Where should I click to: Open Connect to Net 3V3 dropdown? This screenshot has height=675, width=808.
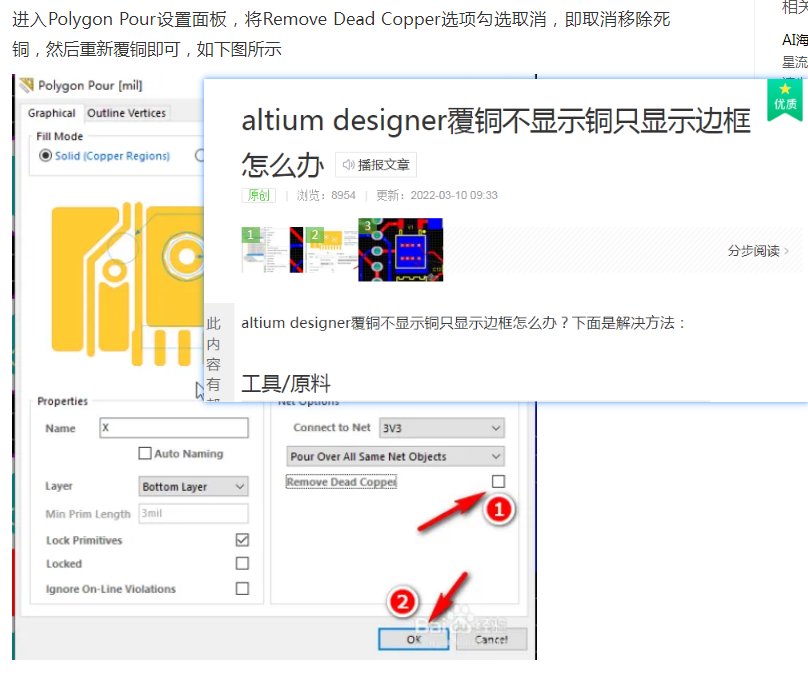pos(442,428)
